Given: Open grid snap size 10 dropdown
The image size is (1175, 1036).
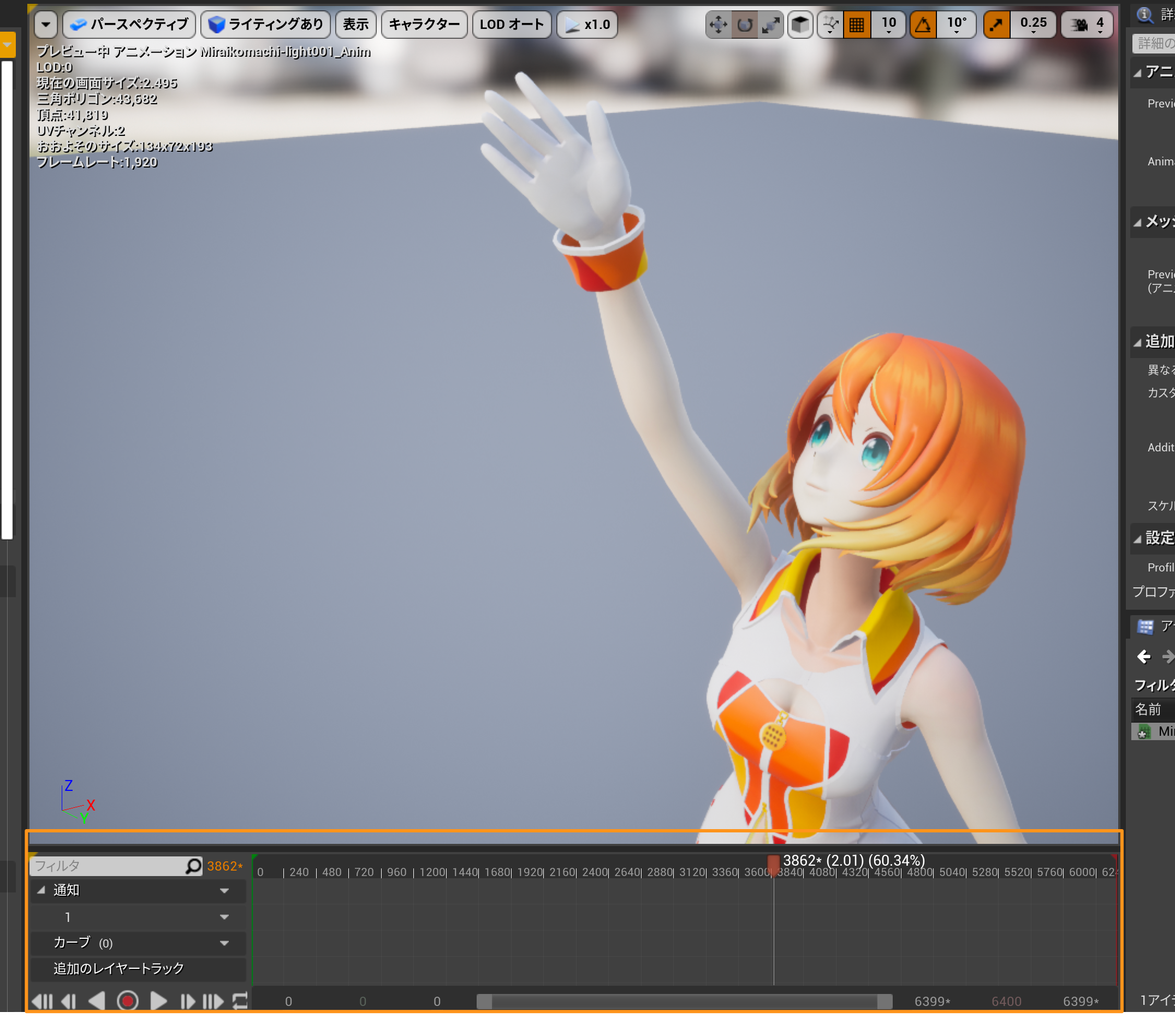Looking at the screenshot, I should [888, 25].
